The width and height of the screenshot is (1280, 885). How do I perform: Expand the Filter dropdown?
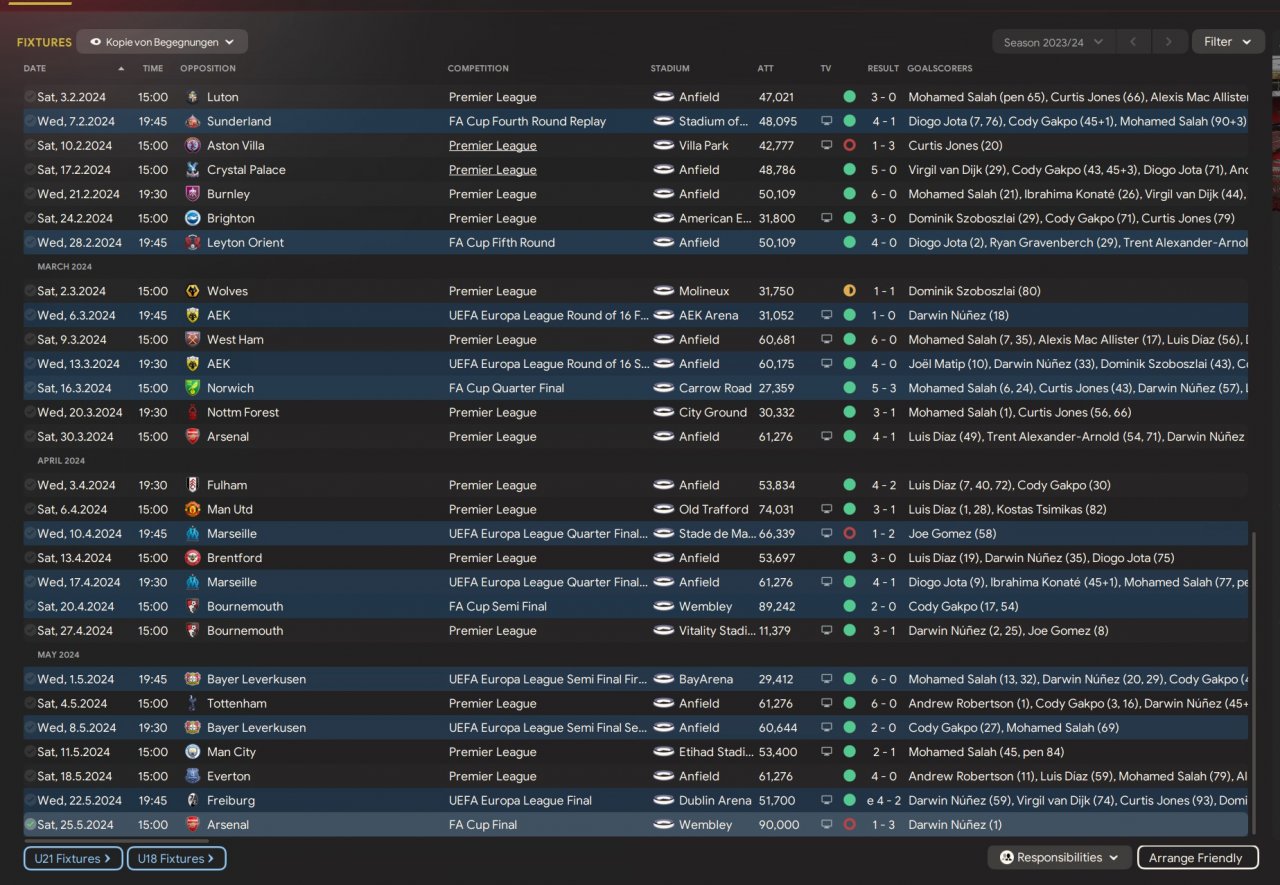pos(1228,42)
